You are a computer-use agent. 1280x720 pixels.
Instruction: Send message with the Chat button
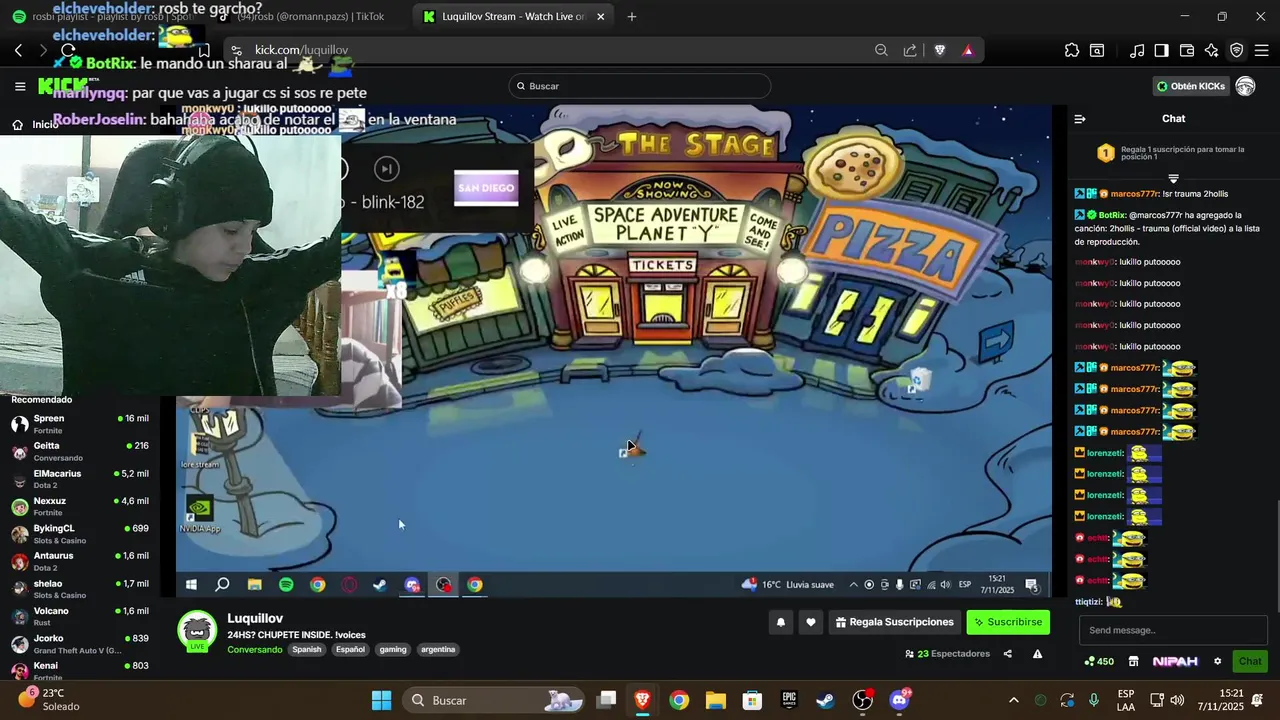click(x=1250, y=661)
